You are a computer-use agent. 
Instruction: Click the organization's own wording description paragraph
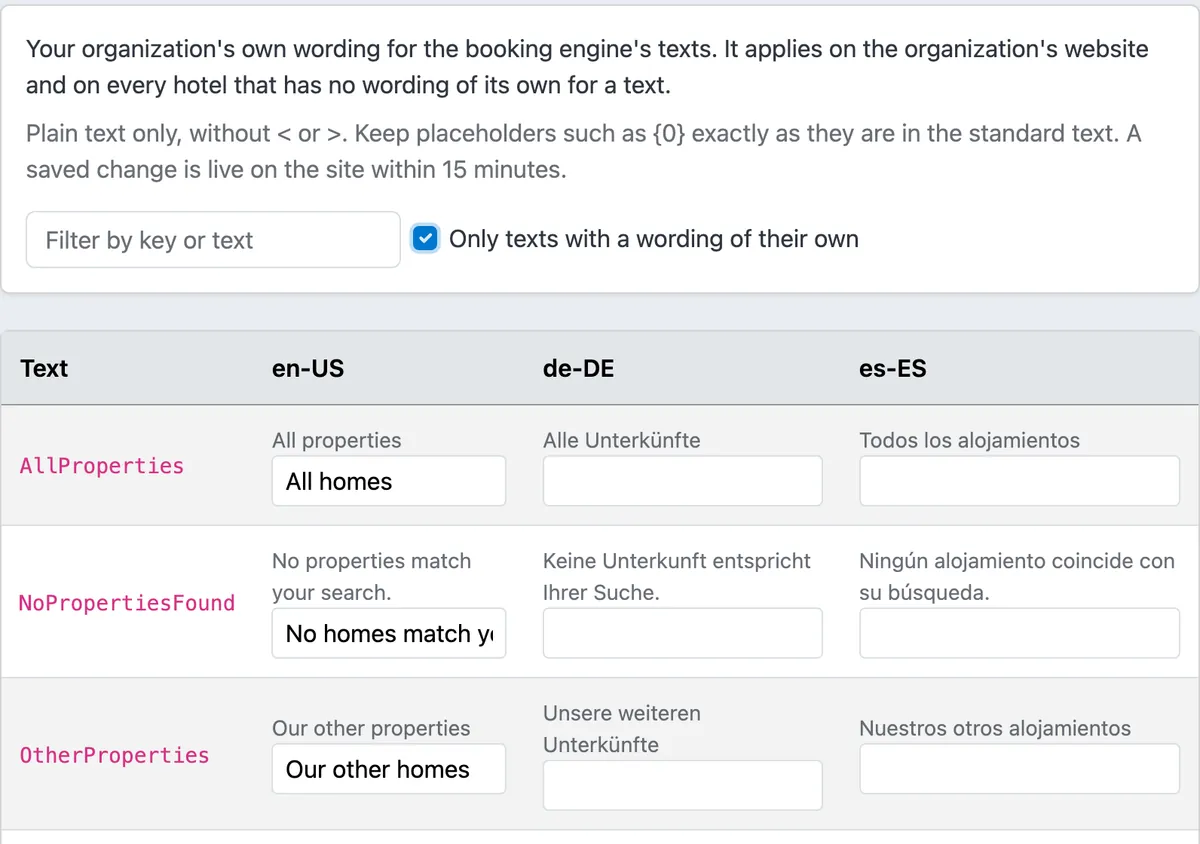coord(587,67)
